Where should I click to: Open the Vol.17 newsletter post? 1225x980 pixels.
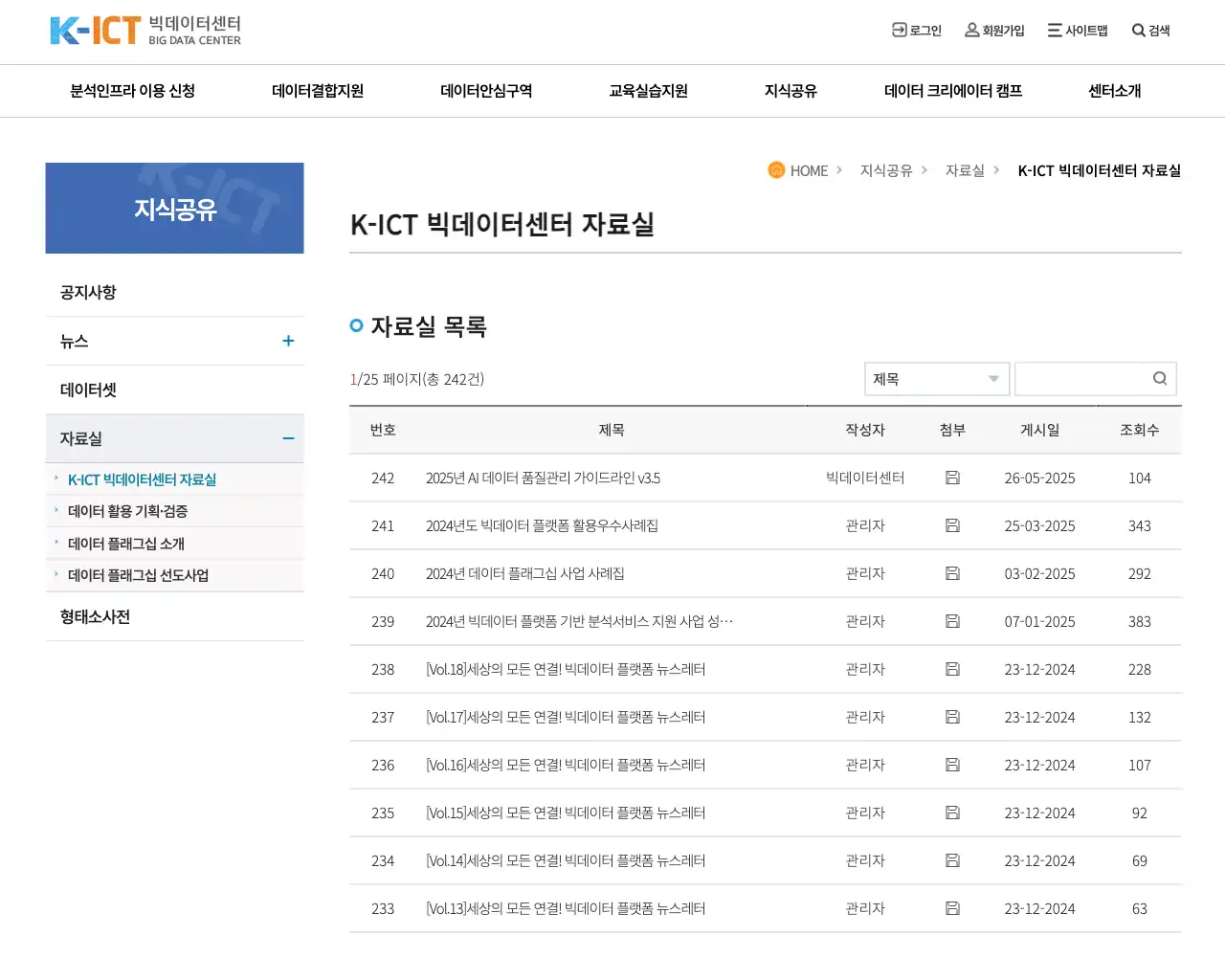pyautogui.click(x=566, y=717)
